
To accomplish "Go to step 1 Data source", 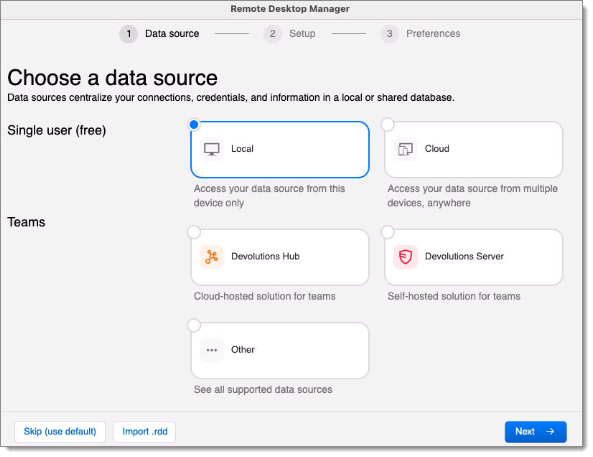I will click(159, 34).
